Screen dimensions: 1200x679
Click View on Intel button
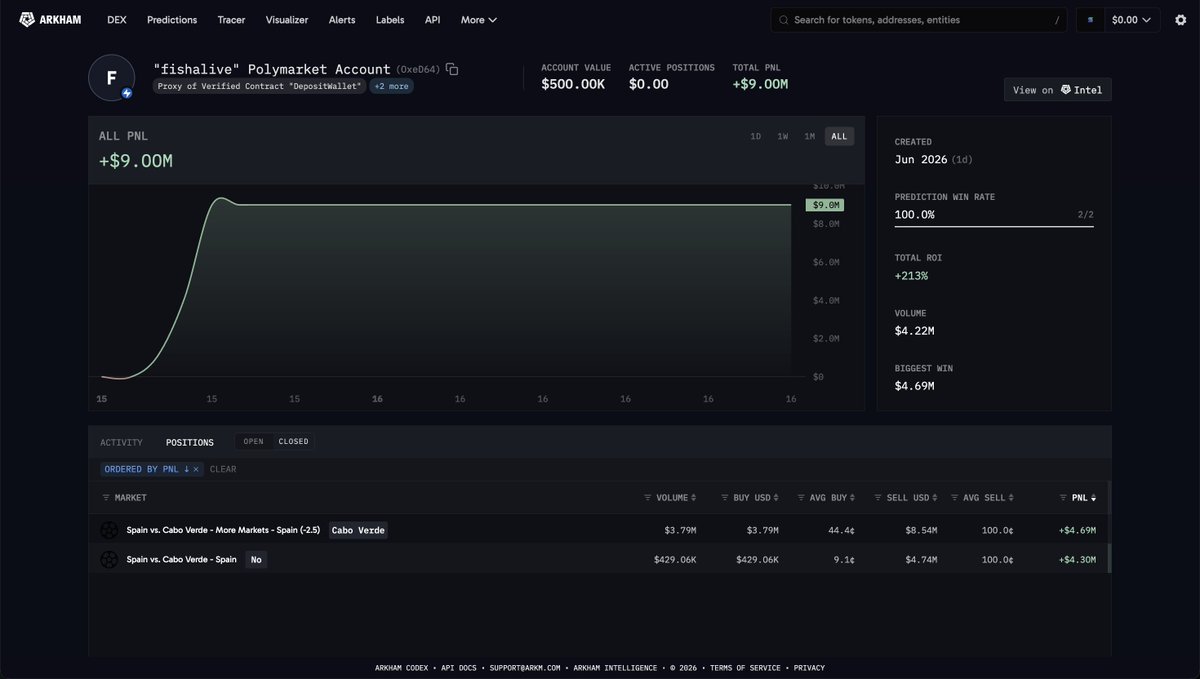[x=1057, y=89]
